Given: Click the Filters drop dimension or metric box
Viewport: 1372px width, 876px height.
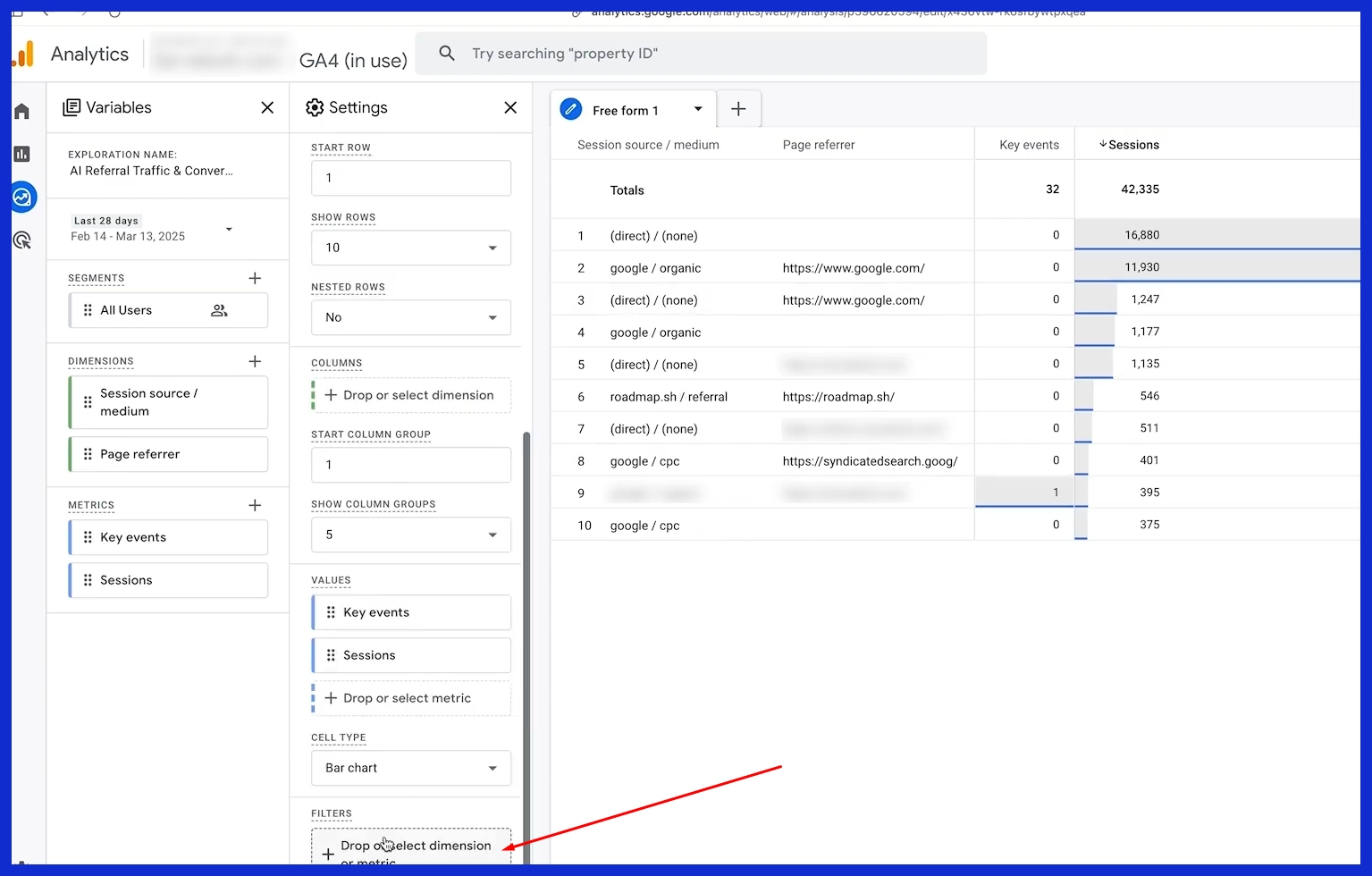Looking at the screenshot, I should 411,847.
